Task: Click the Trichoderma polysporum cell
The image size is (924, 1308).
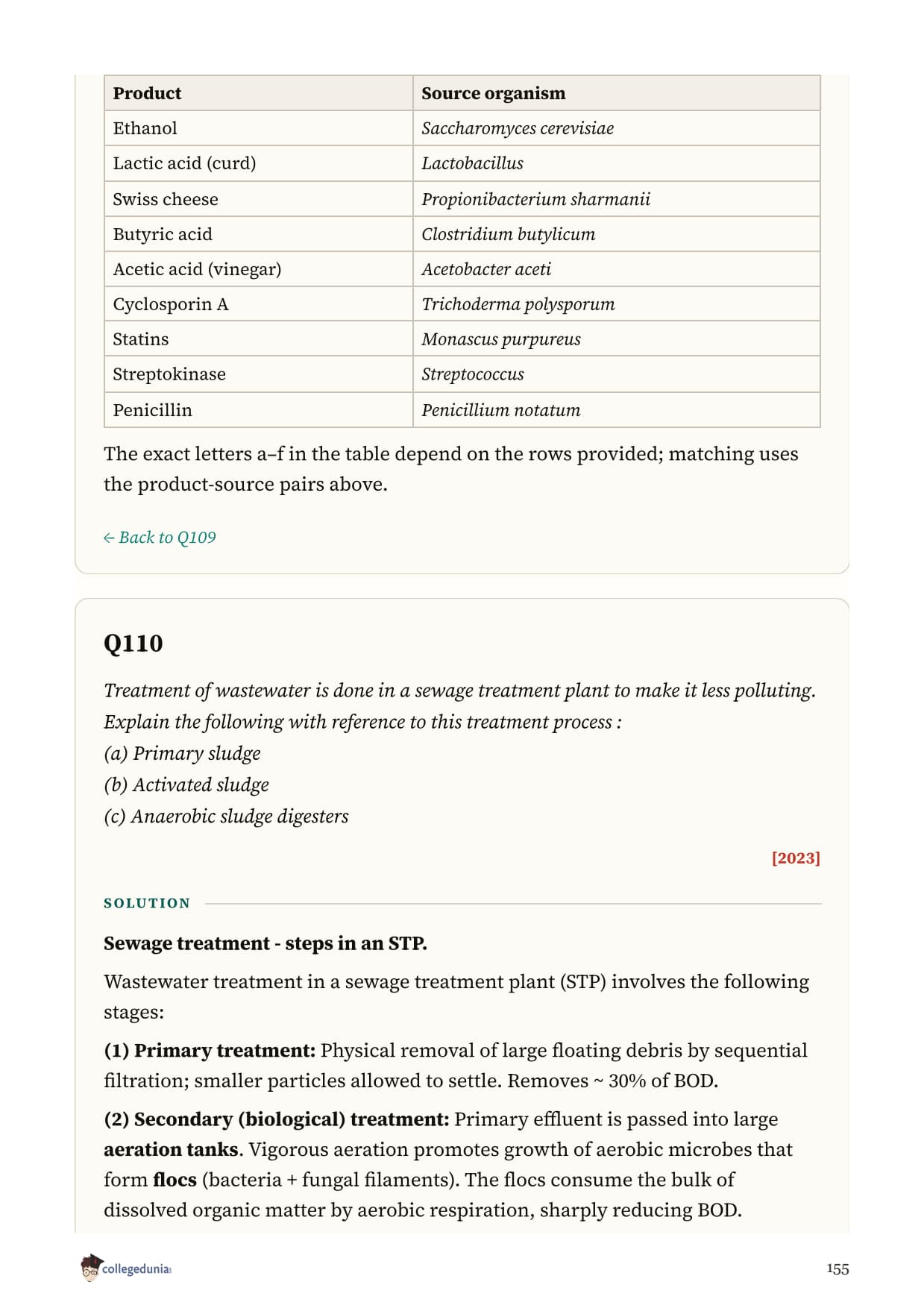Action: pyautogui.click(x=616, y=304)
